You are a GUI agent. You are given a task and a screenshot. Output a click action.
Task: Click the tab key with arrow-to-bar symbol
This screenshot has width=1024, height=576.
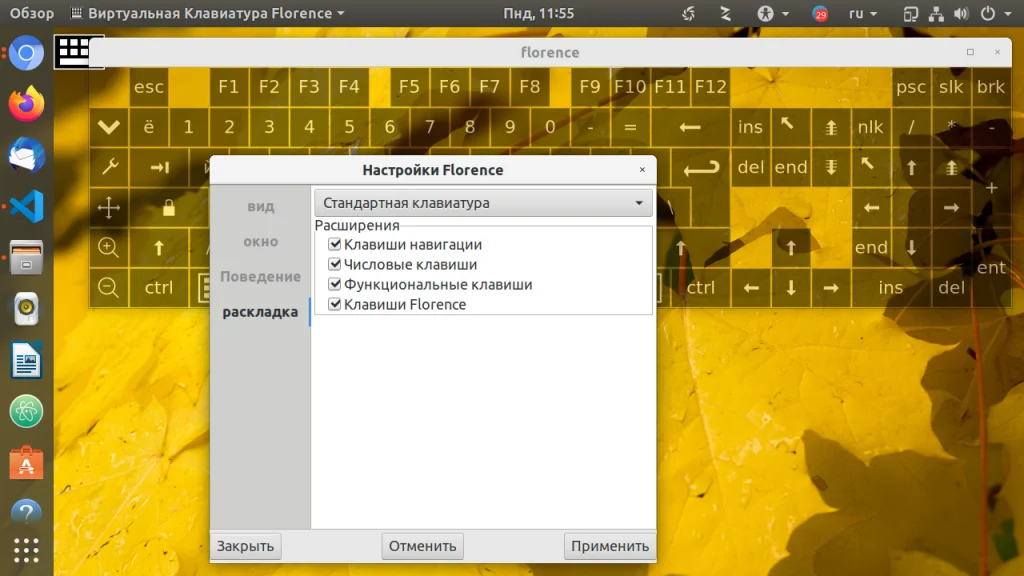159,167
